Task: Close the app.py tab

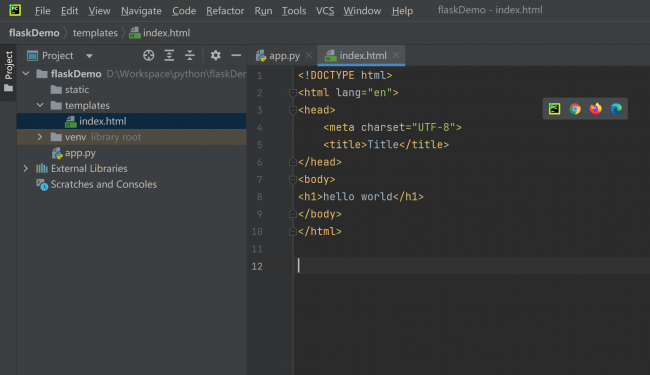Action: click(308, 55)
